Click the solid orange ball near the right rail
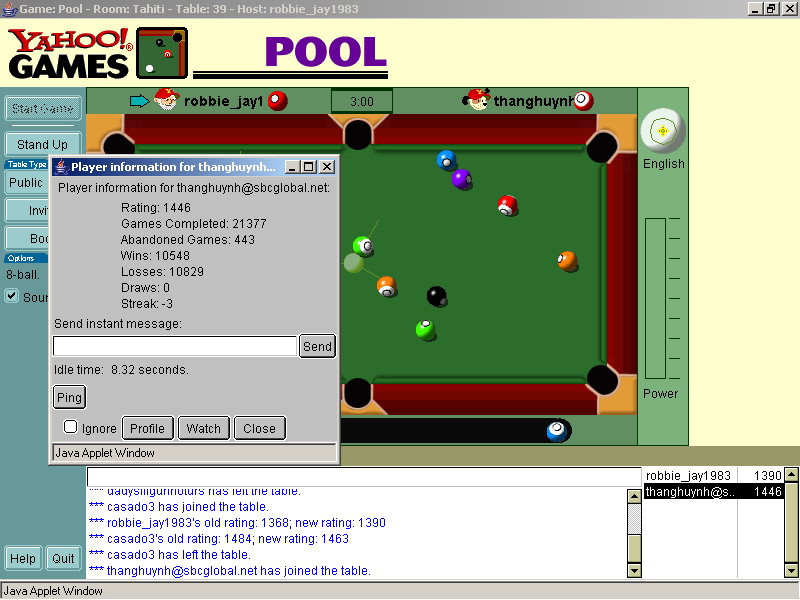 [x=567, y=261]
